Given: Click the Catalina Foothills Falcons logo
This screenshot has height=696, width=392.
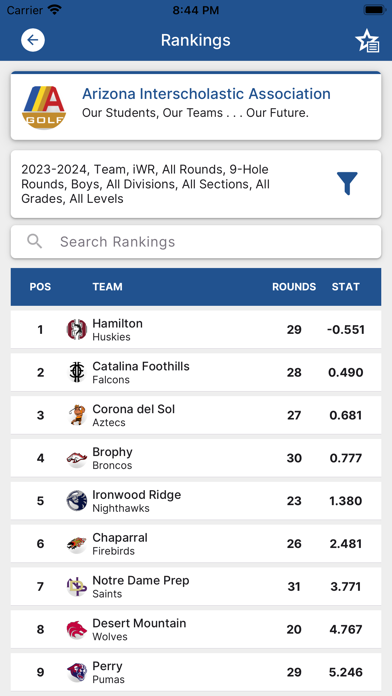Looking at the screenshot, I should (77, 372).
